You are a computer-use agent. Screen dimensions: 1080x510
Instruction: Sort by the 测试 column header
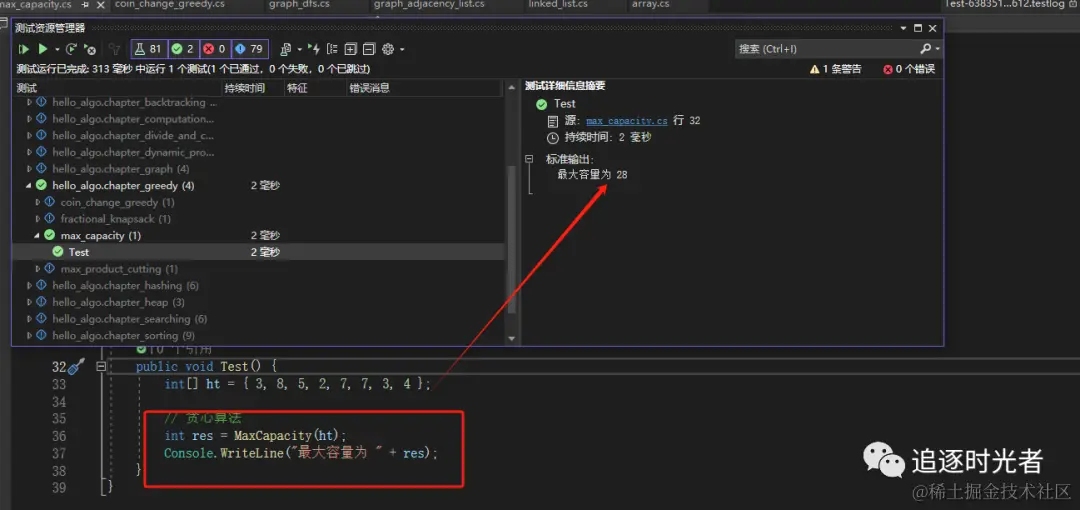[117, 88]
